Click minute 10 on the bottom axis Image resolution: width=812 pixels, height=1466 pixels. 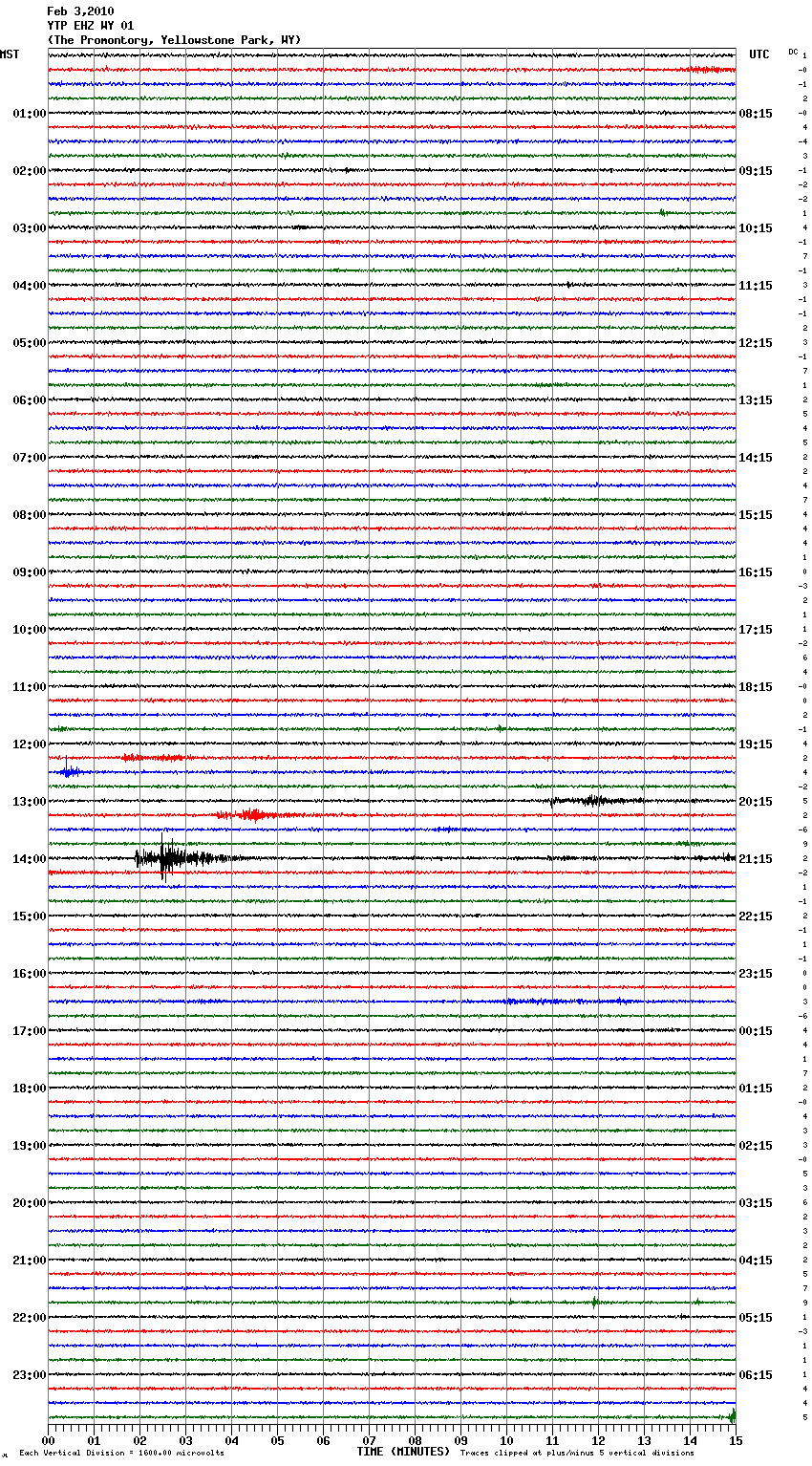506,1440
